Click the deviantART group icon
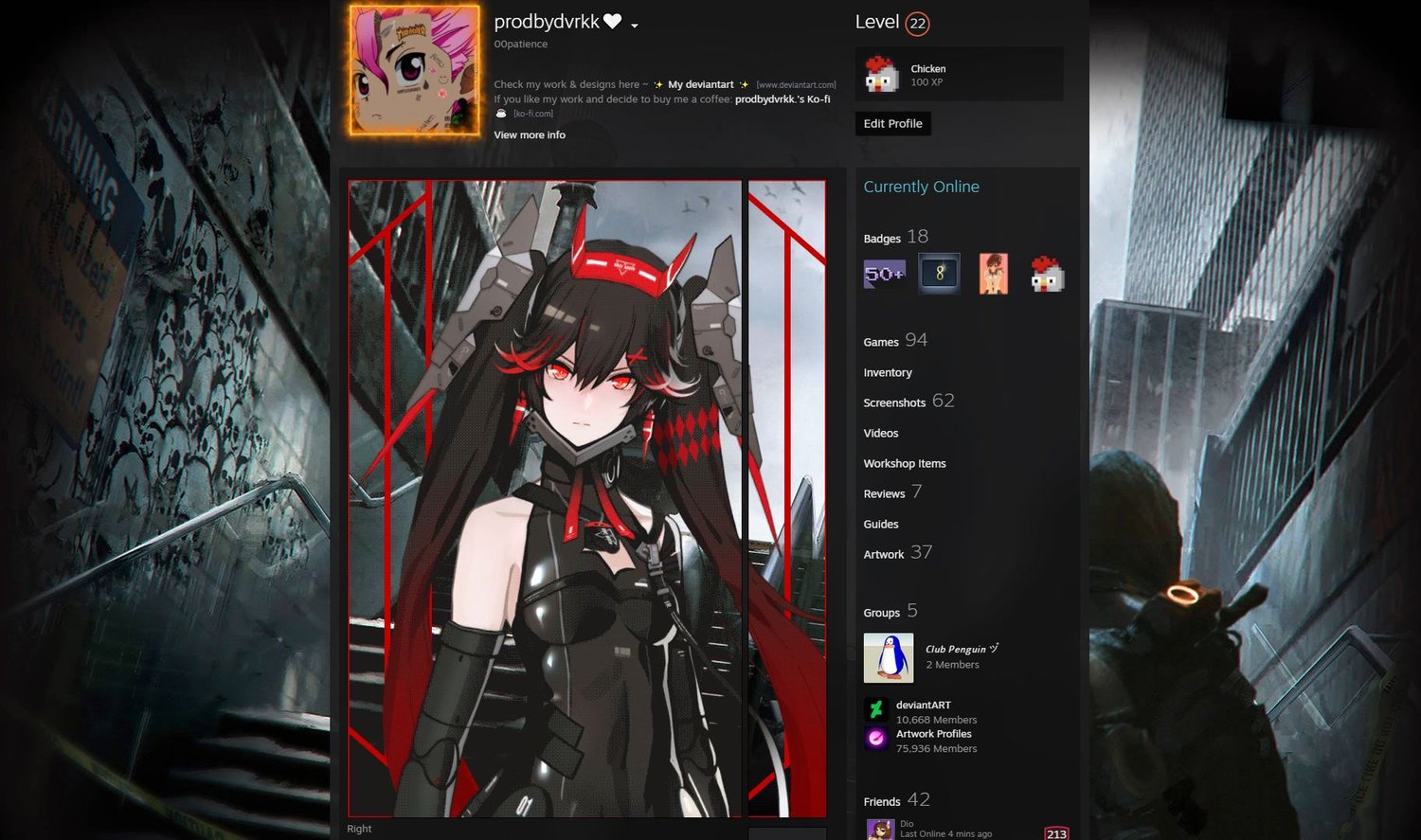The width and height of the screenshot is (1421, 840). click(876, 709)
